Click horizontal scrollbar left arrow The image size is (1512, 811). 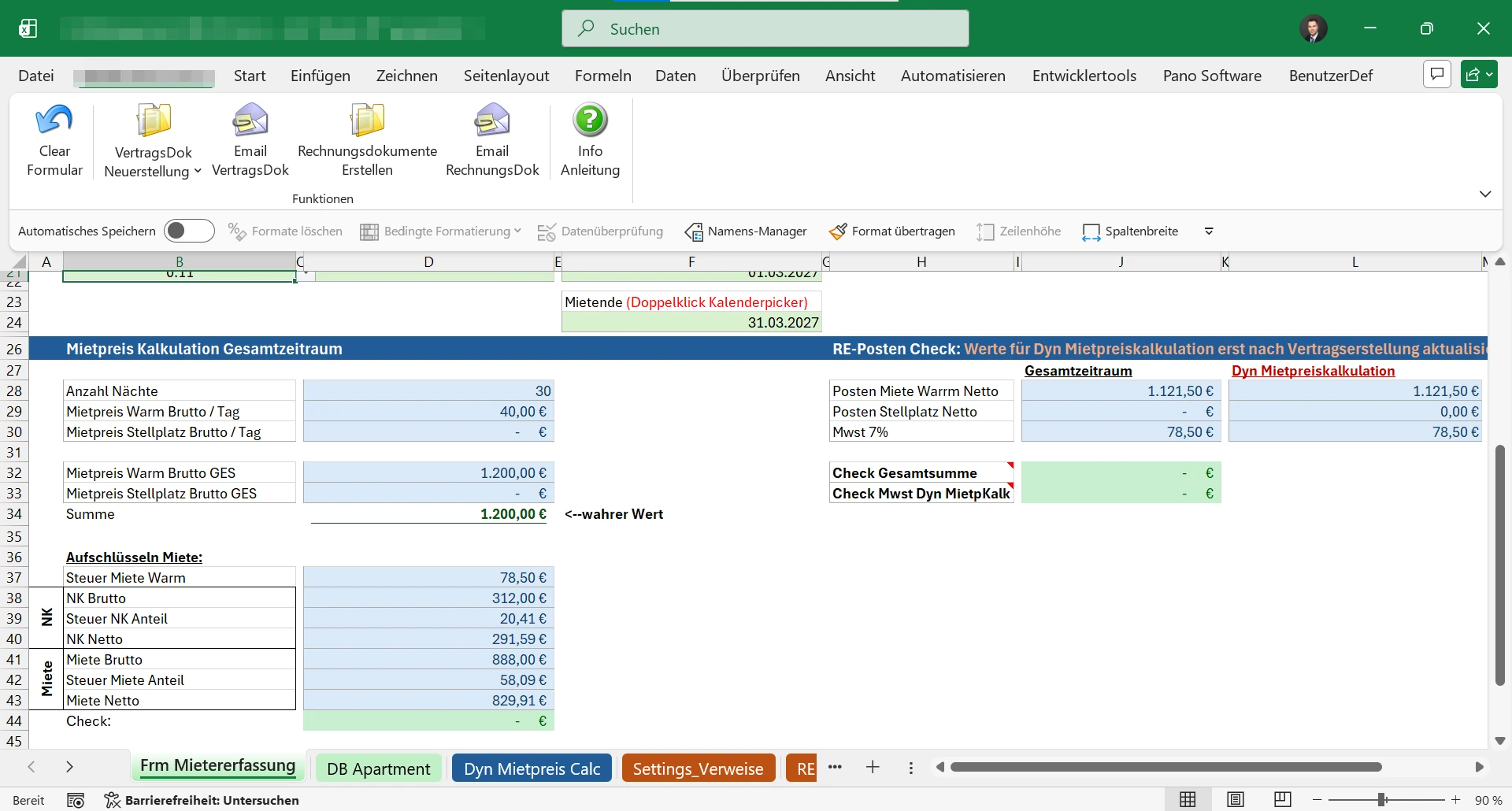pos(939,767)
